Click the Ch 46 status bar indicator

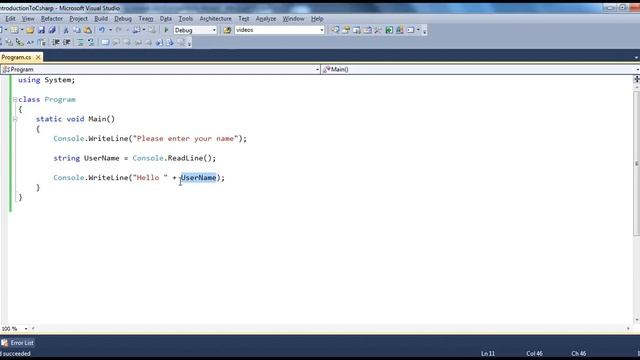coord(579,353)
